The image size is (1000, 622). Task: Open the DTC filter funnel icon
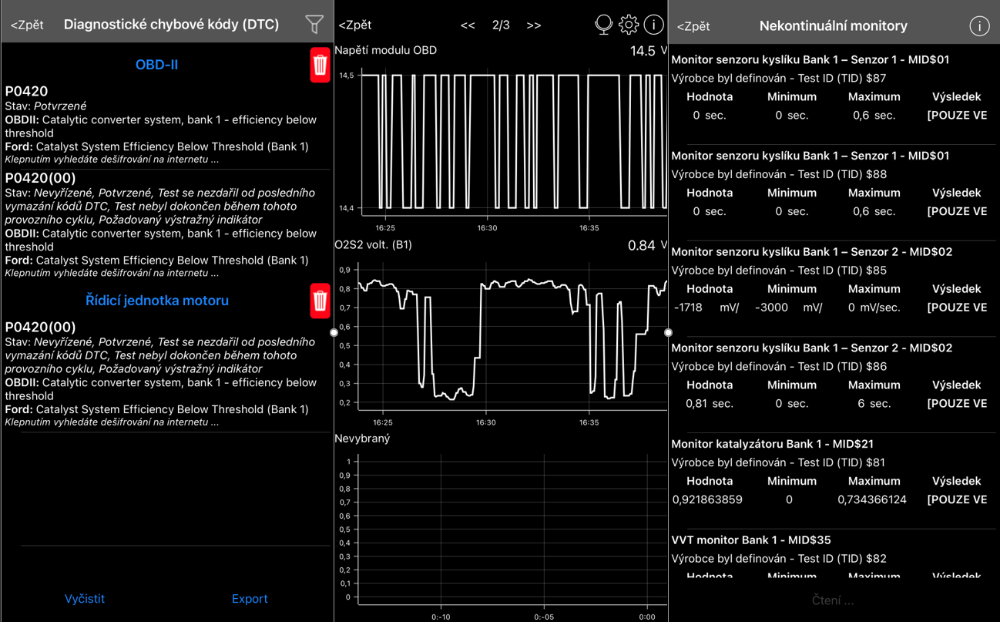[314, 24]
